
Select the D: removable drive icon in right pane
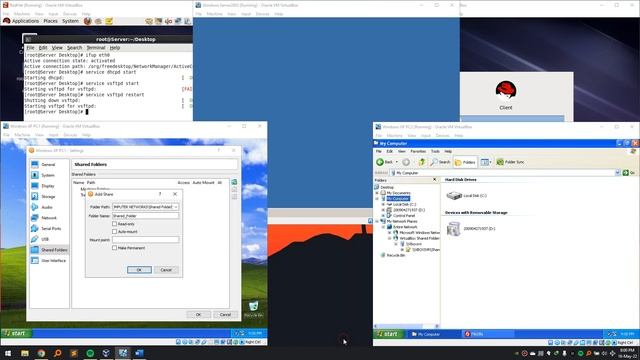[x=453, y=229]
